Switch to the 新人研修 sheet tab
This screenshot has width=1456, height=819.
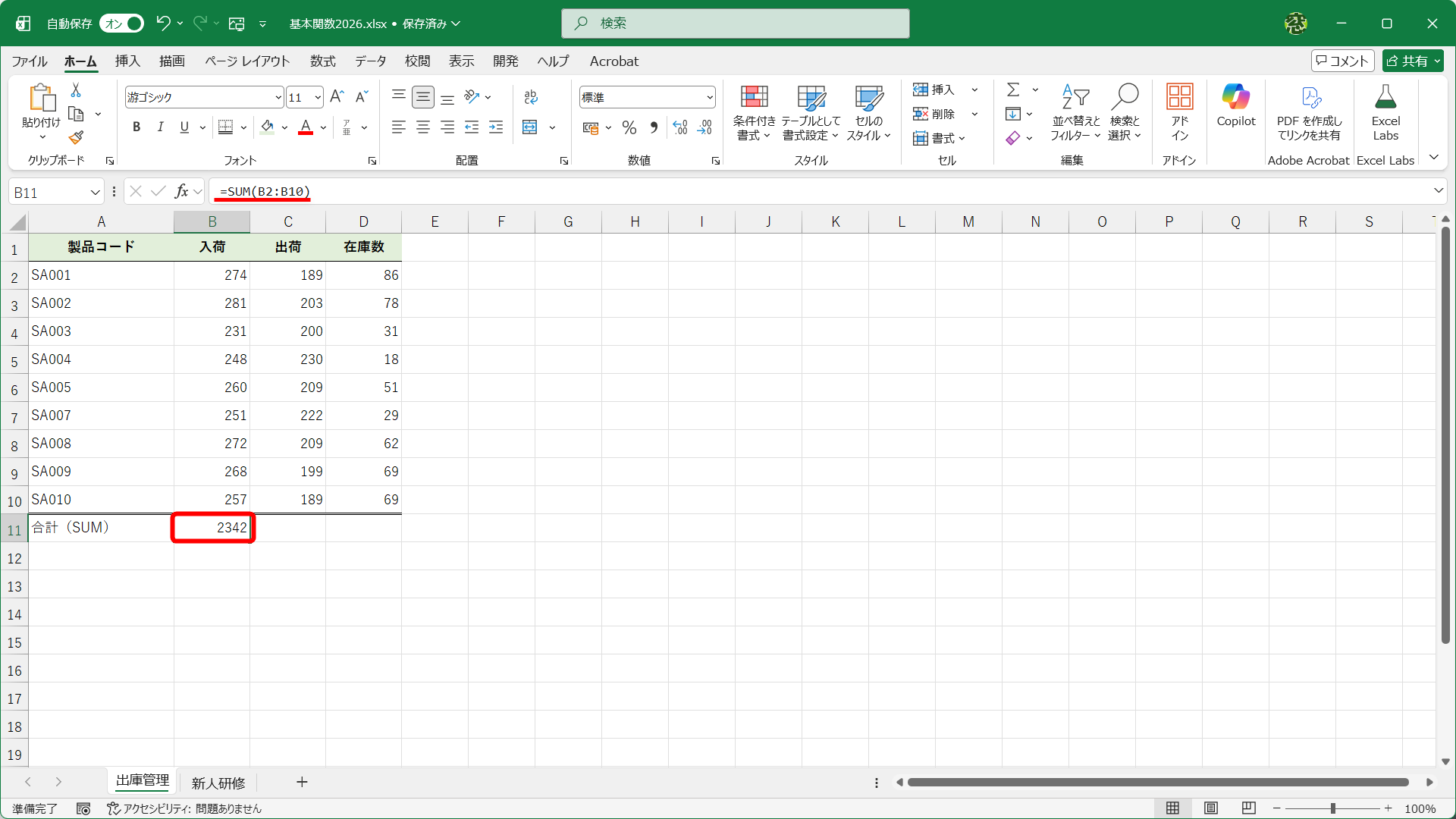pyautogui.click(x=218, y=783)
